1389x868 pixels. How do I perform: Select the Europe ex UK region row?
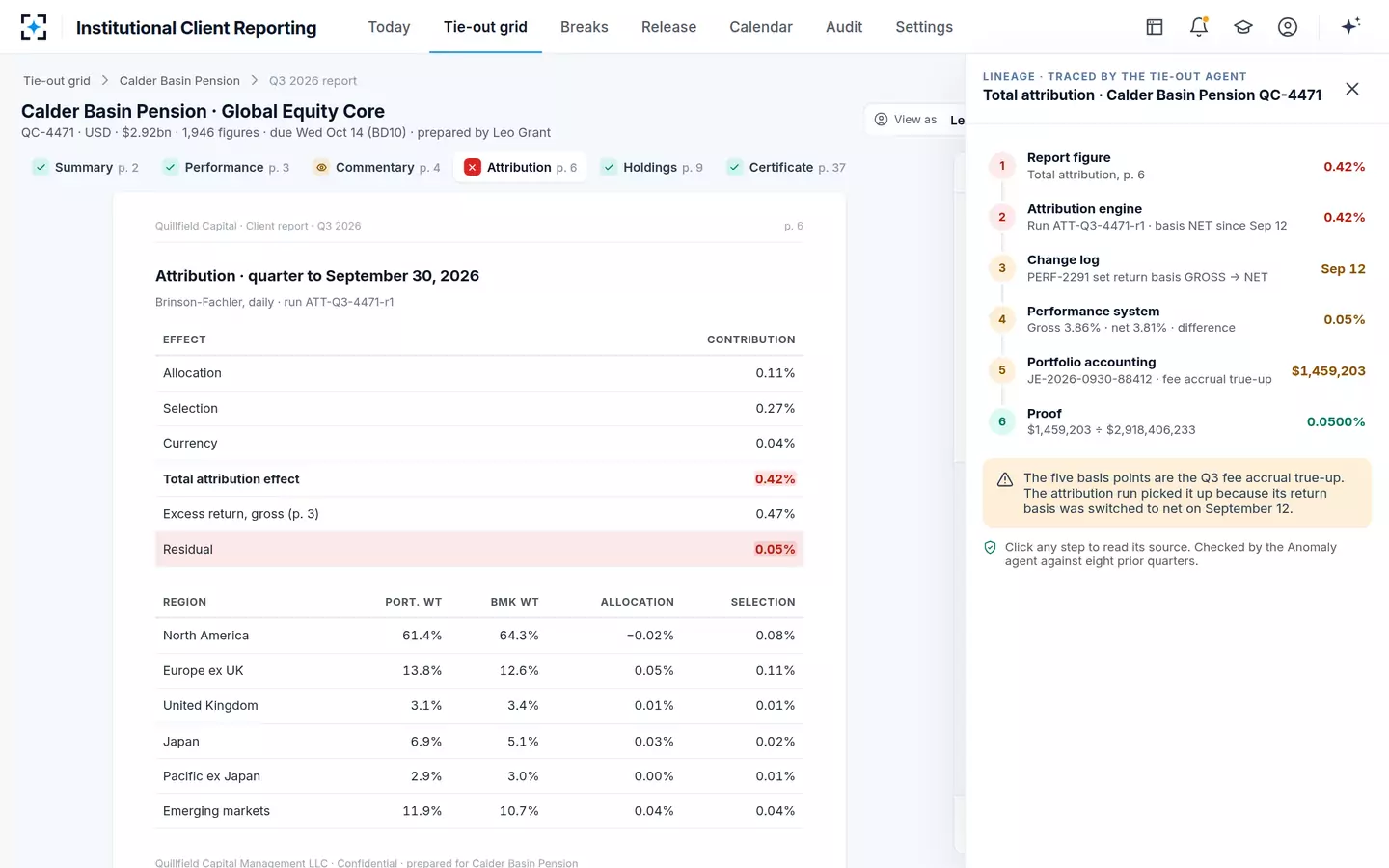tap(479, 671)
